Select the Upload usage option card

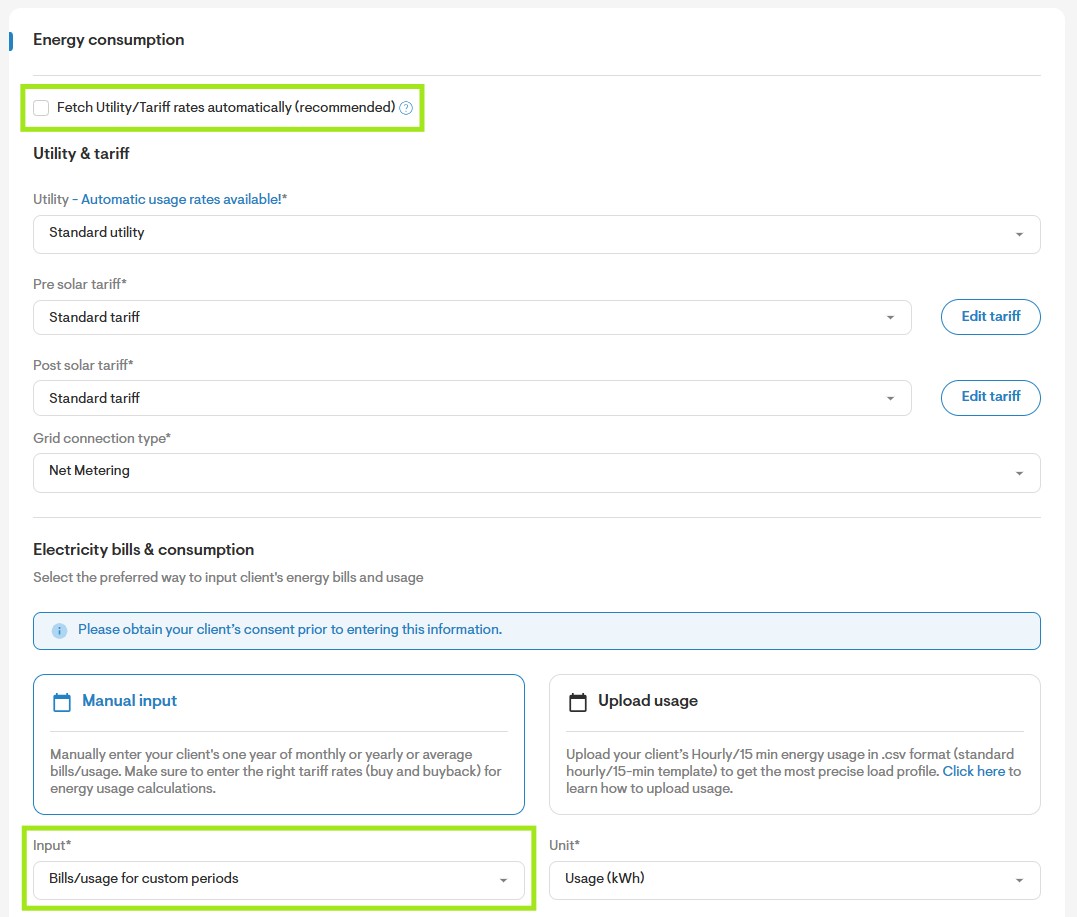[x=795, y=745]
